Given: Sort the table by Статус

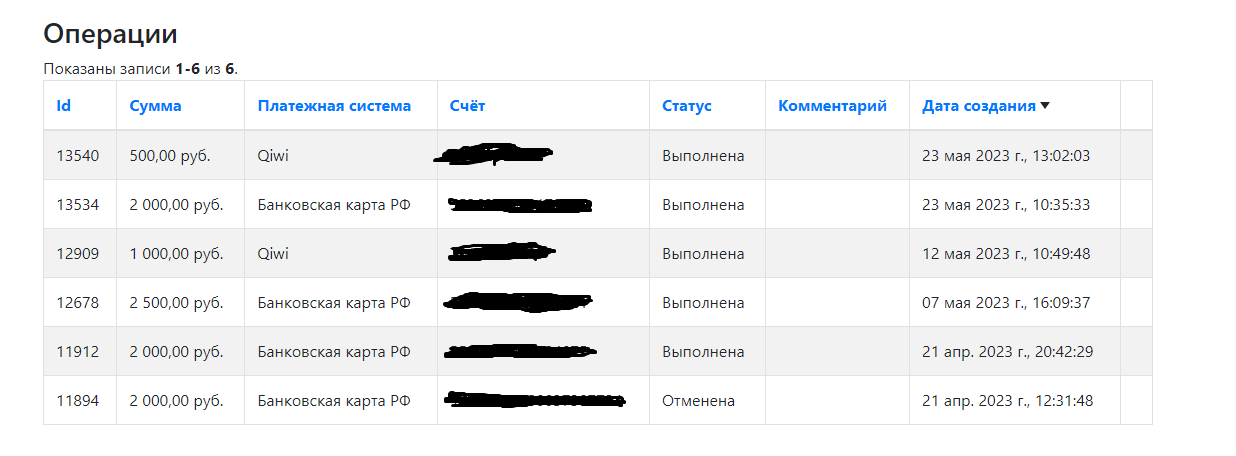Looking at the screenshot, I should click(x=687, y=106).
